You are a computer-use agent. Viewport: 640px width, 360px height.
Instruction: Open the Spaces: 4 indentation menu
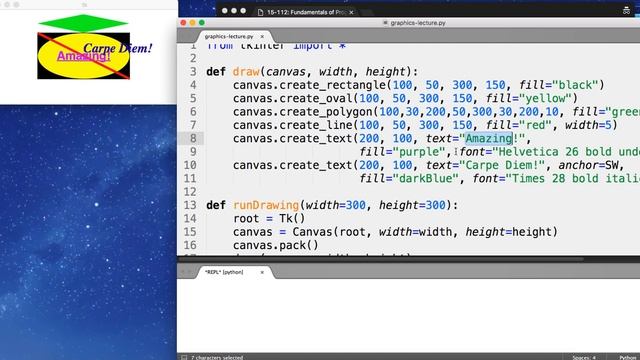click(x=584, y=358)
